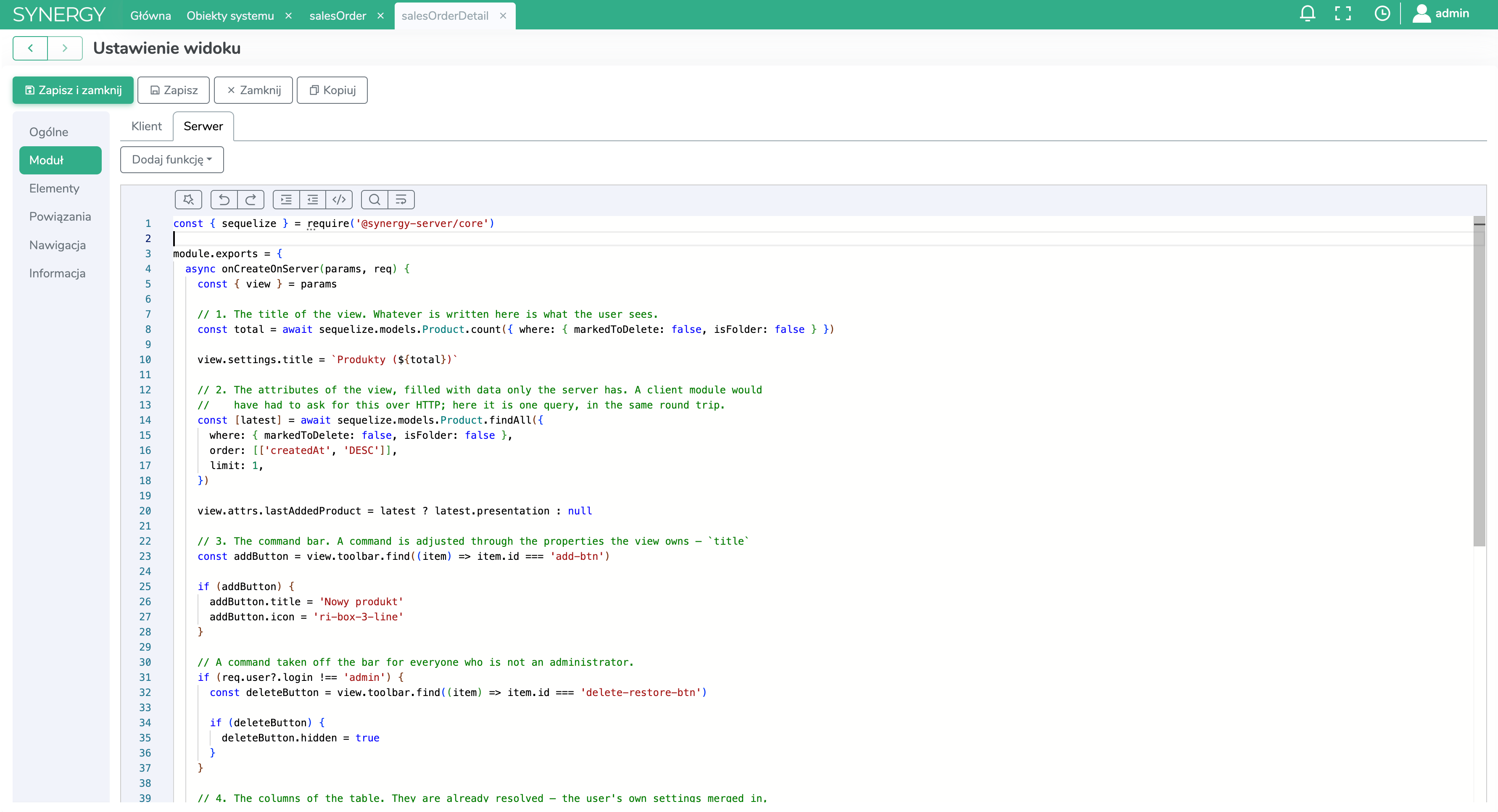Click the editor vertical scrollbar thumb
This screenshot has height=812, width=1498.
pyautogui.click(x=1480, y=382)
